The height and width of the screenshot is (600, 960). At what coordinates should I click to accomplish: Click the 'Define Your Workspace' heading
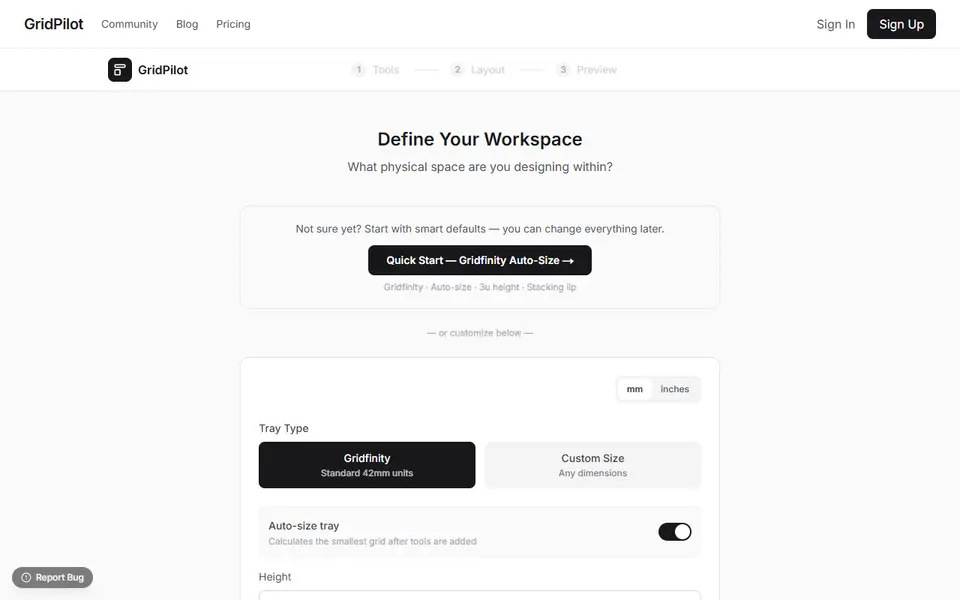tap(480, 139)
